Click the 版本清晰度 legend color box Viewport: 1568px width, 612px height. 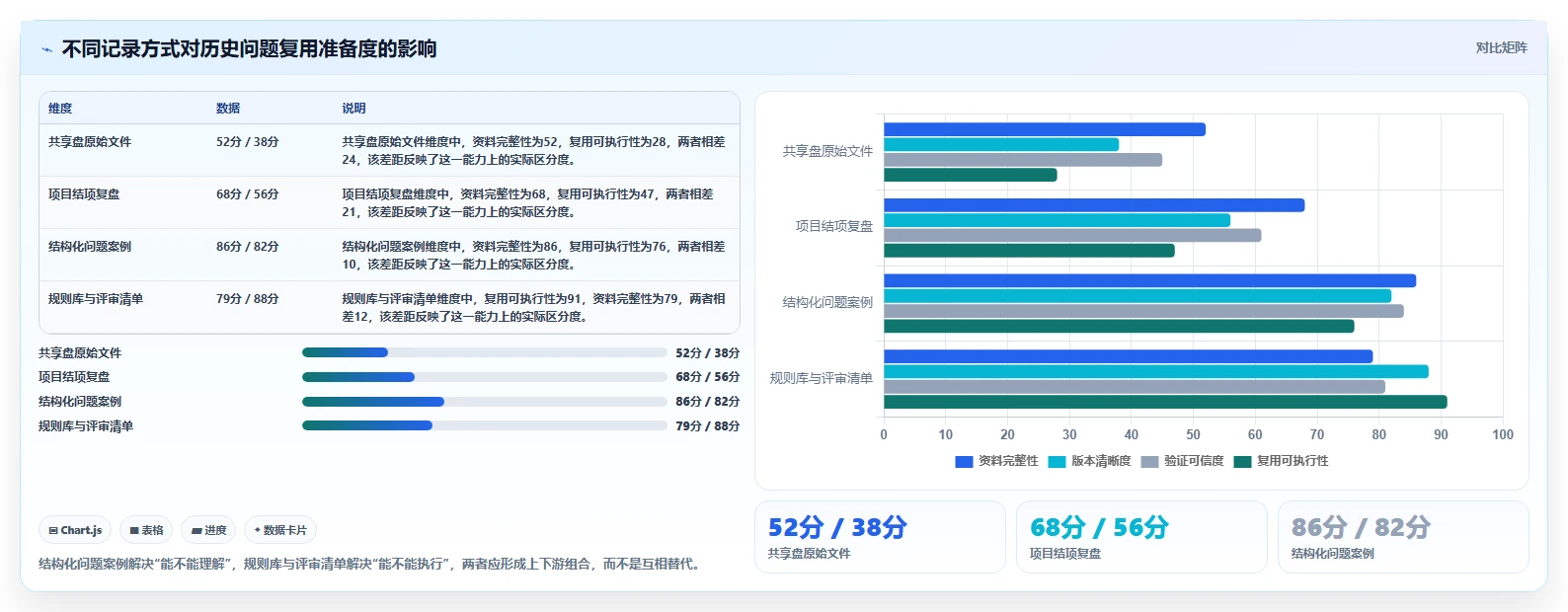(x=1057, y=461)
